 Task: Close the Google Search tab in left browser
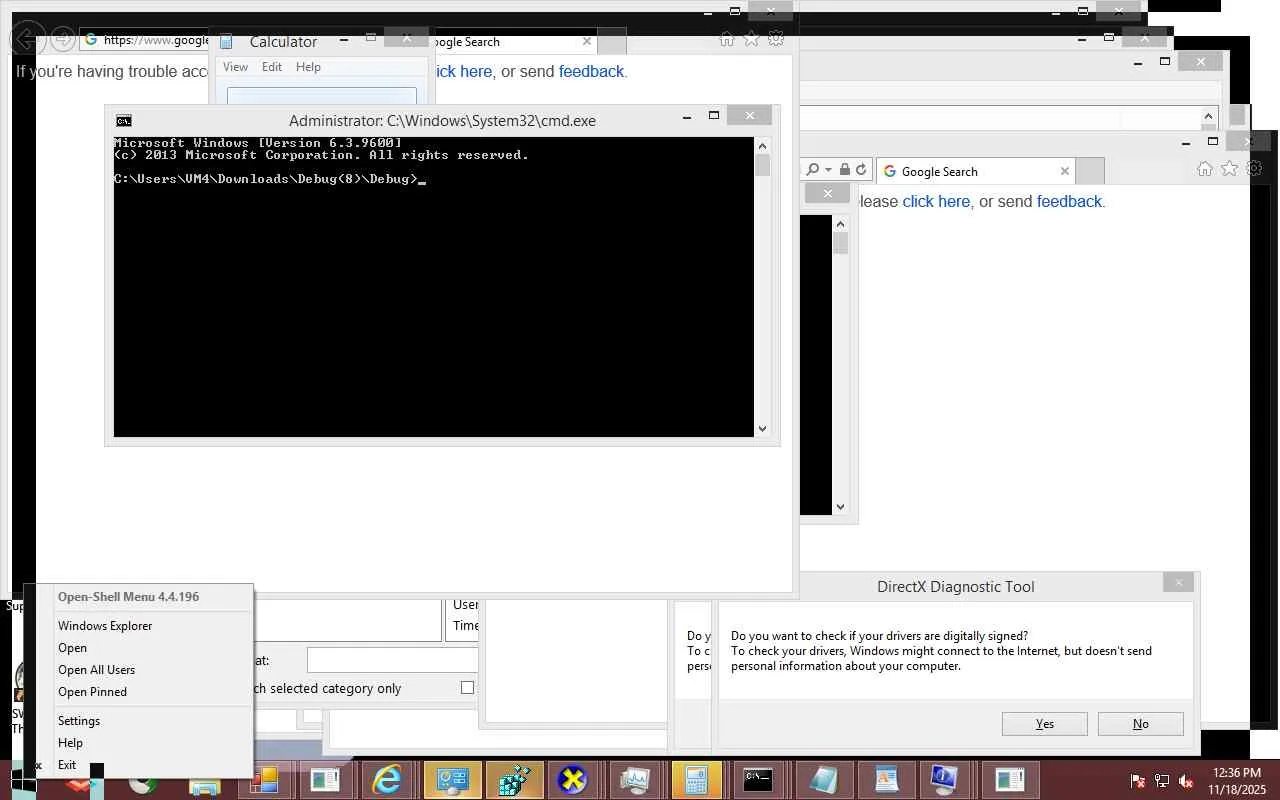(586, 41)
